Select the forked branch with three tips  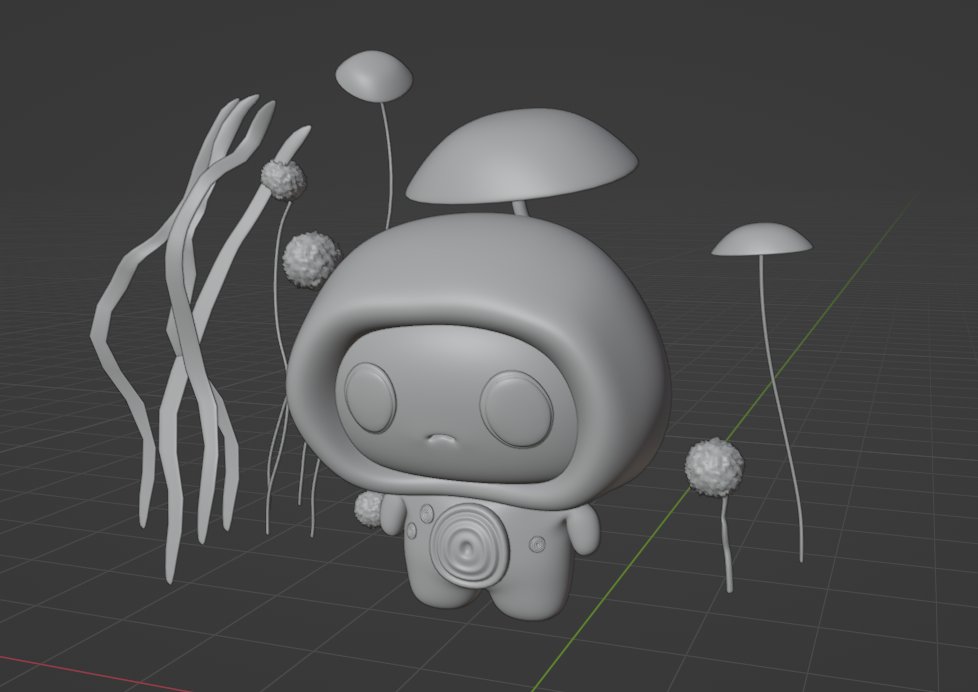(x=184, y=312)
